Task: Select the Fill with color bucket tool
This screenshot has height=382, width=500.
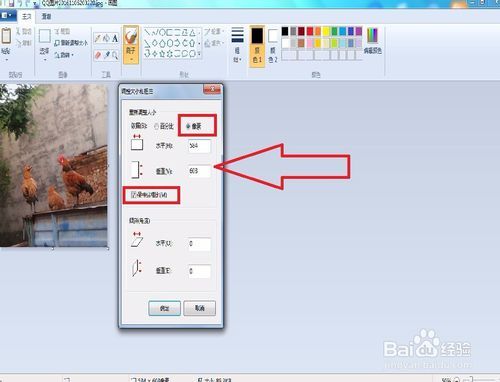Action: (106, 38)
